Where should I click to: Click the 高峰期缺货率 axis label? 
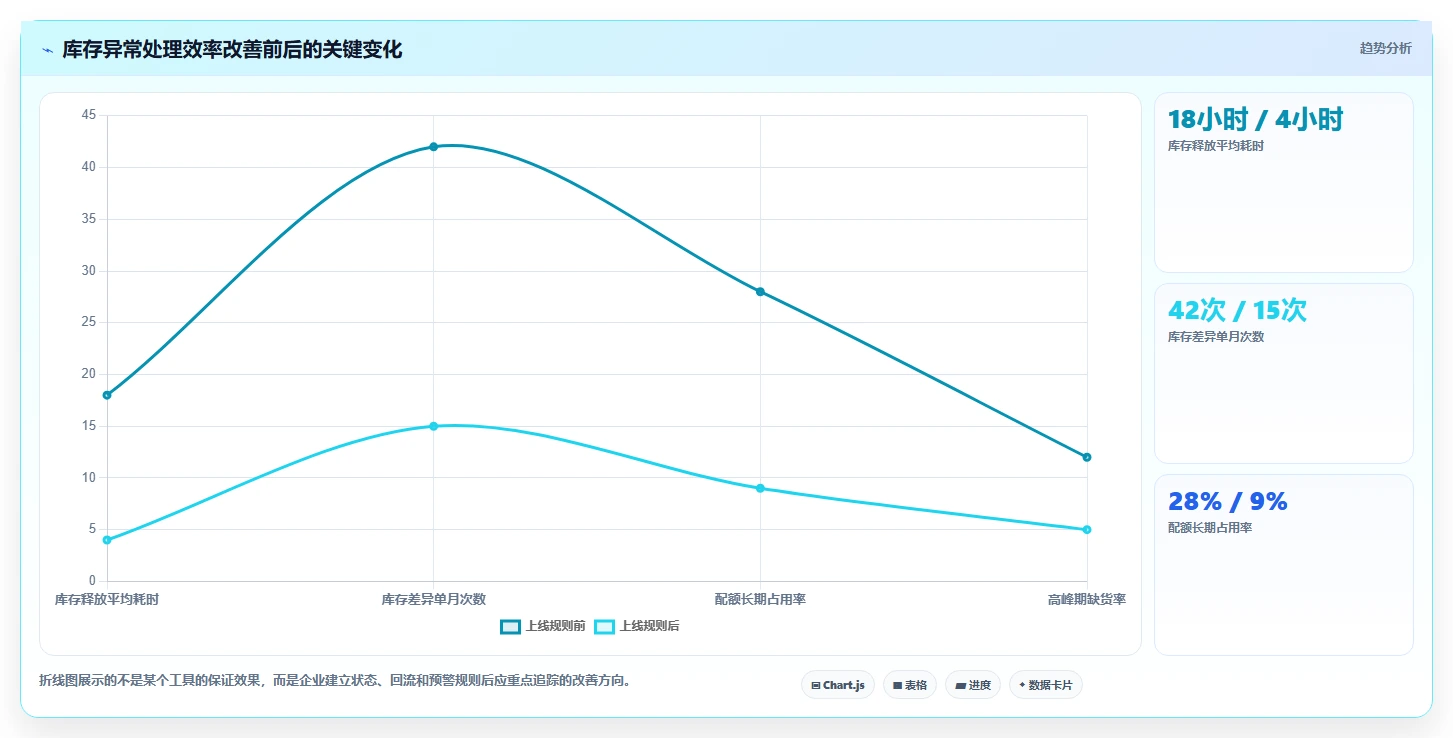click(1087, 600)
